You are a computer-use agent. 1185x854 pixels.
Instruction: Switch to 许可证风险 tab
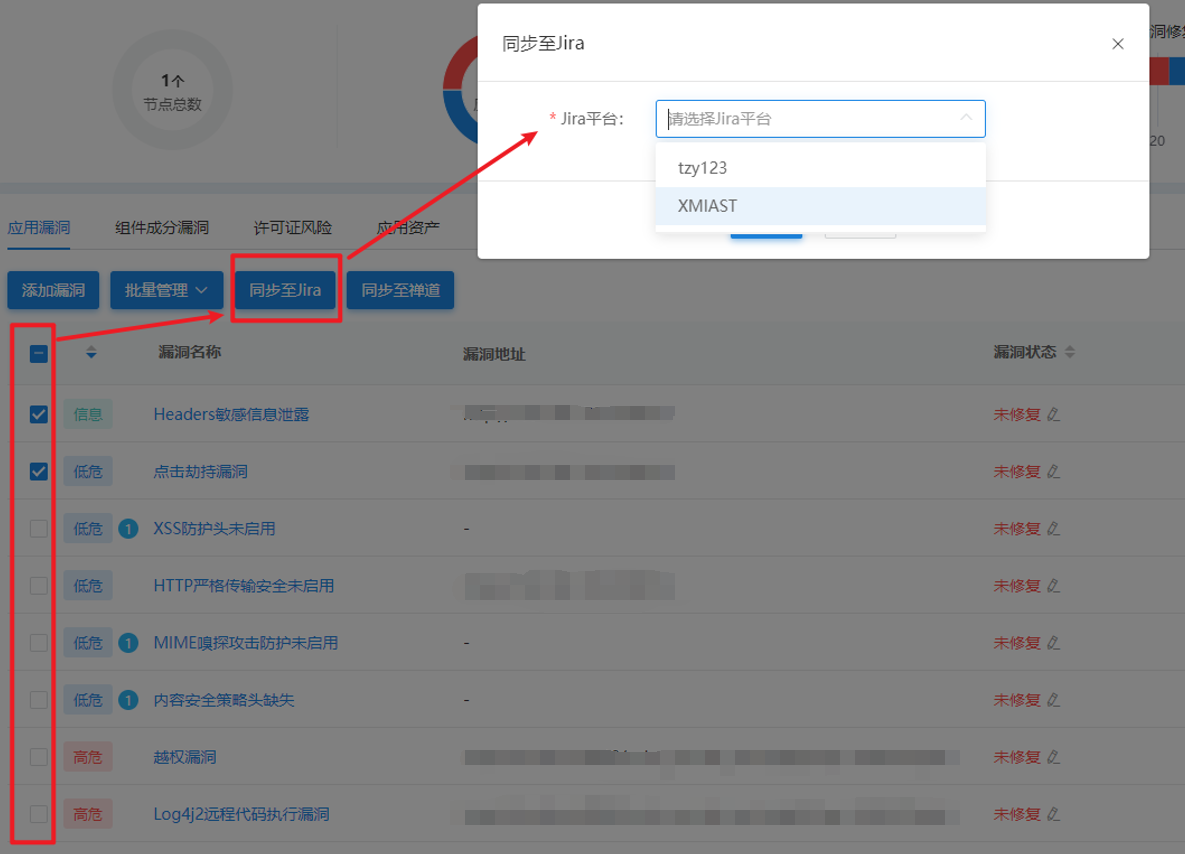click(x=292, y=227)
